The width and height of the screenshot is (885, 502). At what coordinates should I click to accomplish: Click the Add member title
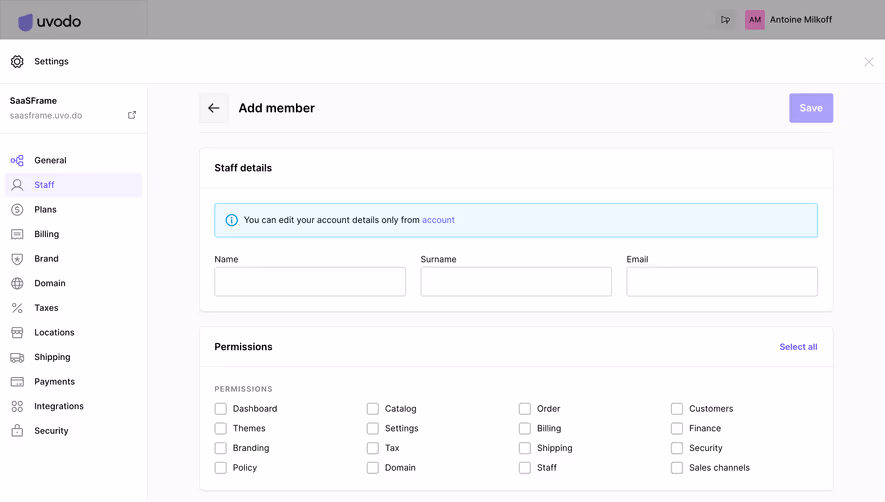click(x=277, y=108)
